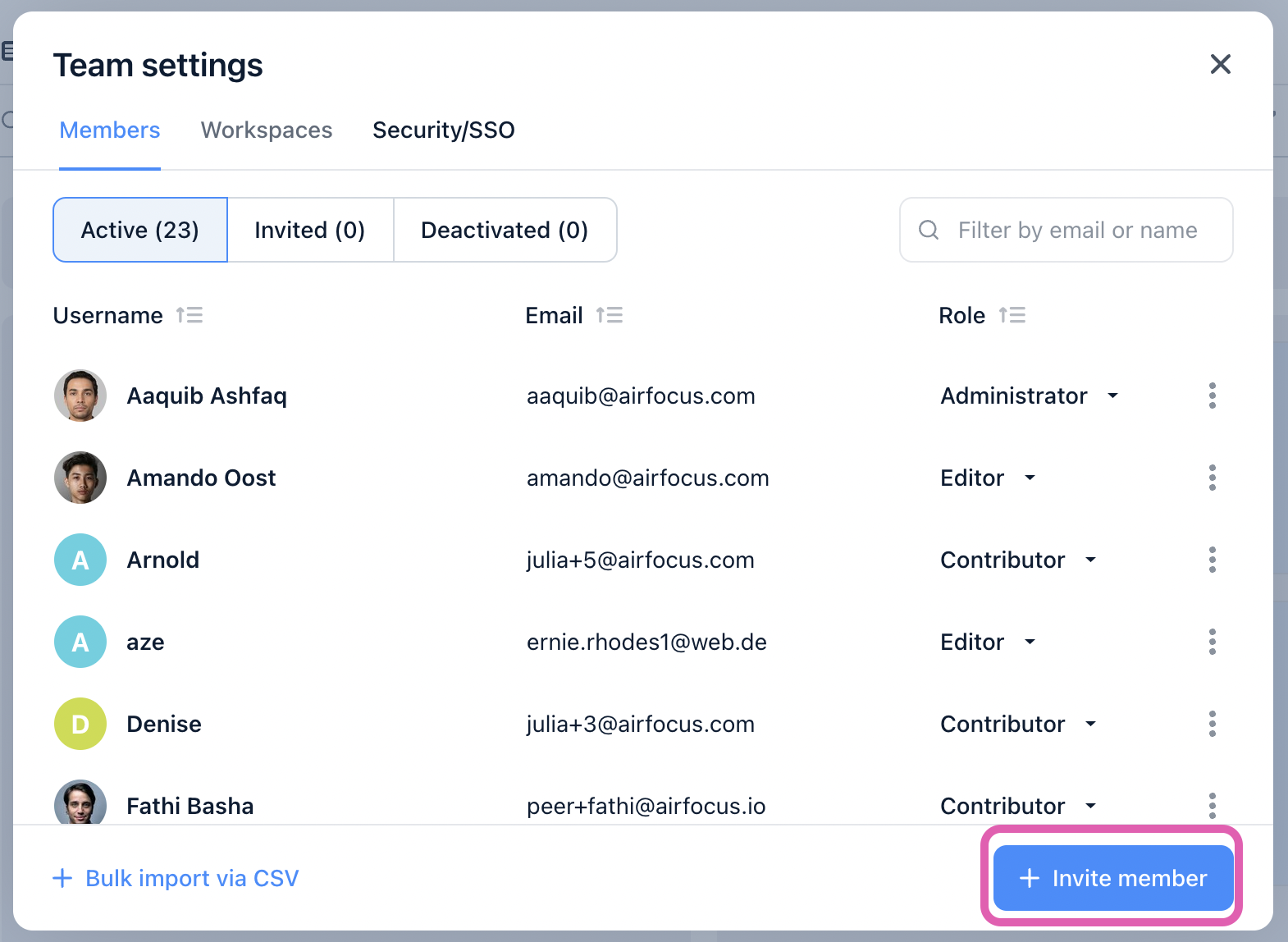Open more options menu for Aaquib Ashfaq

1212,396
